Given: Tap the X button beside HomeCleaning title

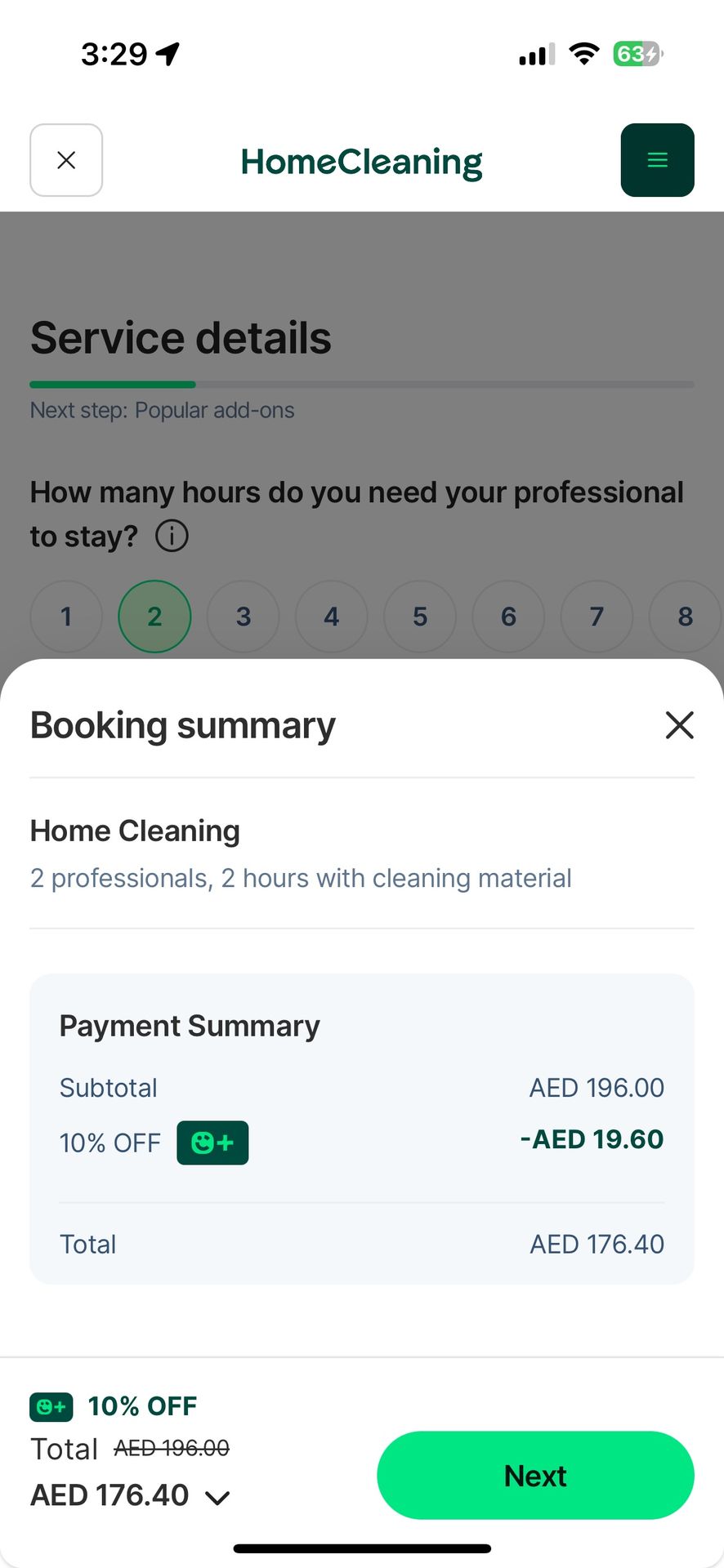Looking at the screenshot, I should (66, 160).
